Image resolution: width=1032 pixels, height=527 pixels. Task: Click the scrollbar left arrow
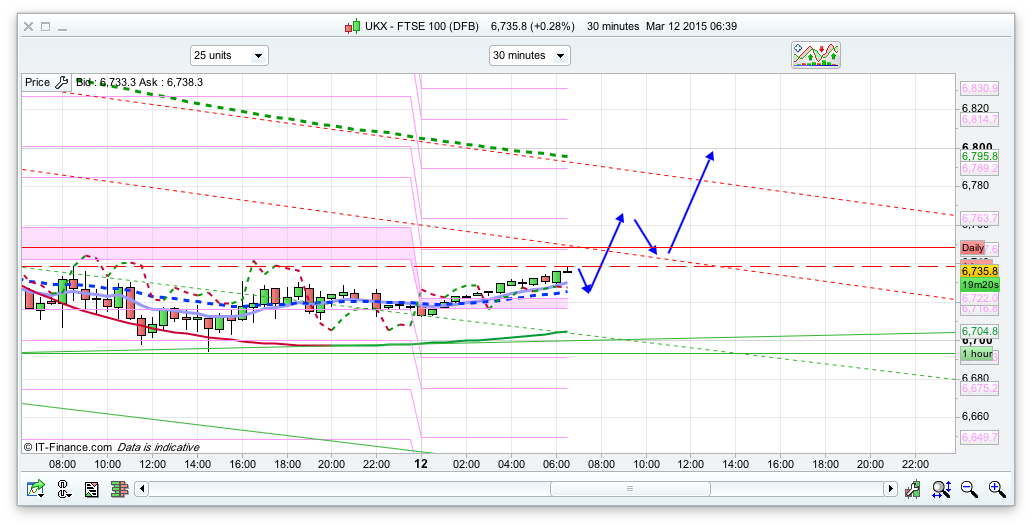[x=143, y=489]
